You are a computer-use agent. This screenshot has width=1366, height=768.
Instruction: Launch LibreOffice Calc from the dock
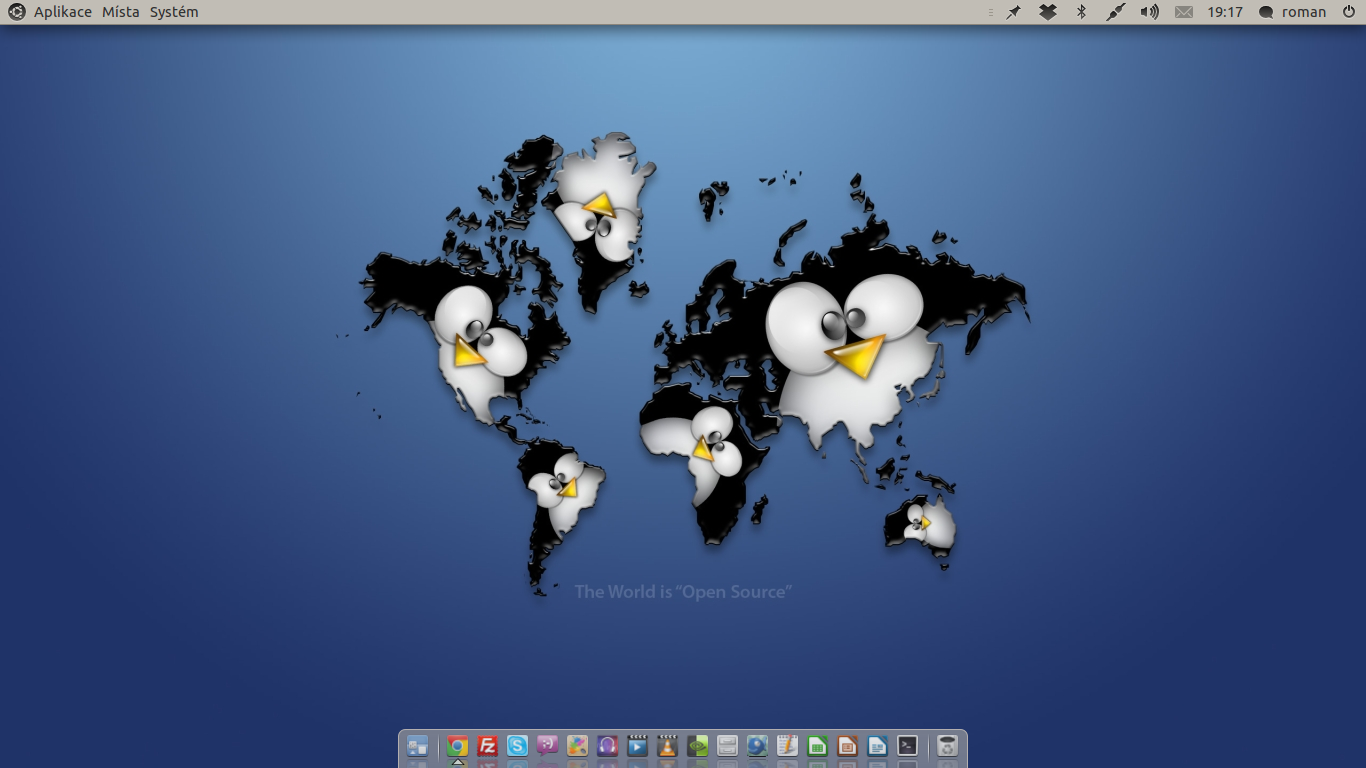point(817,746)
